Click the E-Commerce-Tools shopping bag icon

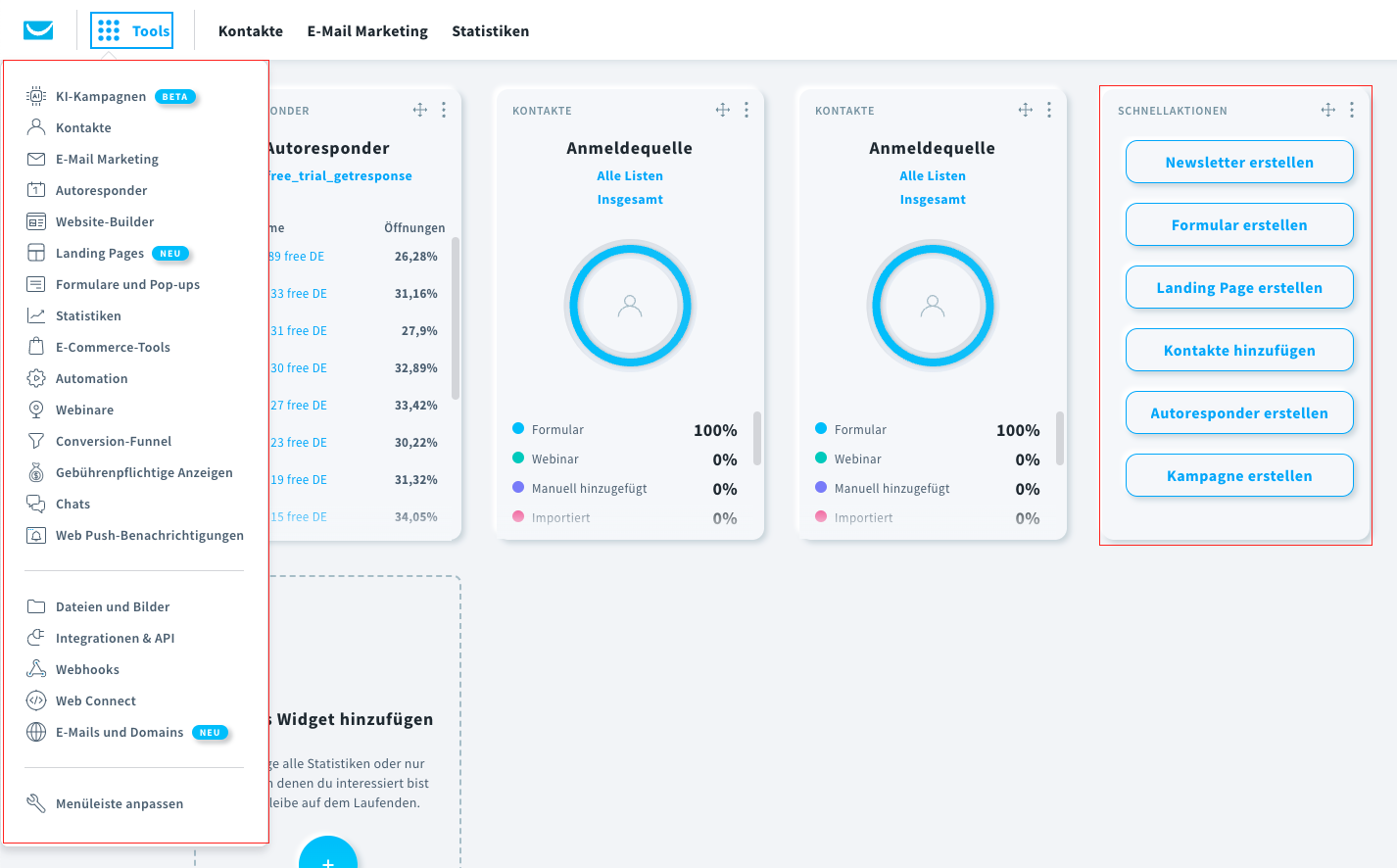point(36,347)
